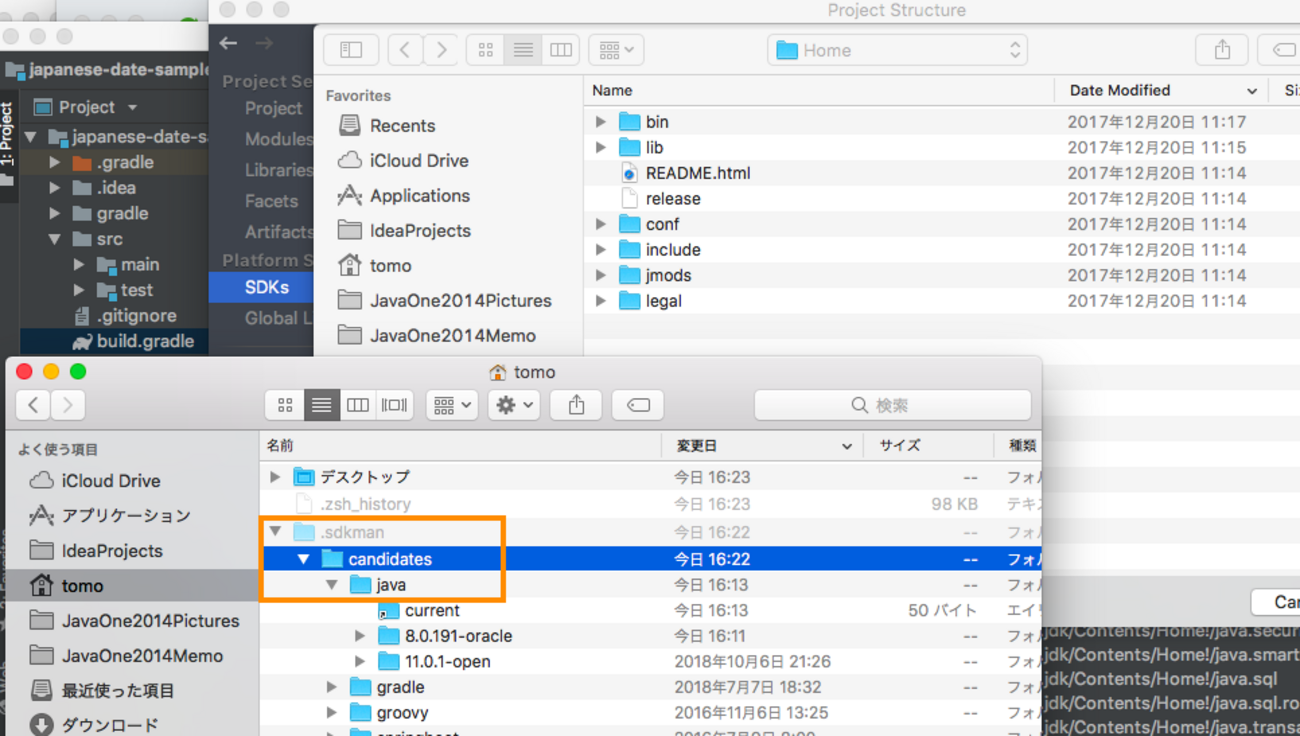Expand the conf folder in file chooser
Viewport: 1300px width, 736px height.
pos(601,224)
